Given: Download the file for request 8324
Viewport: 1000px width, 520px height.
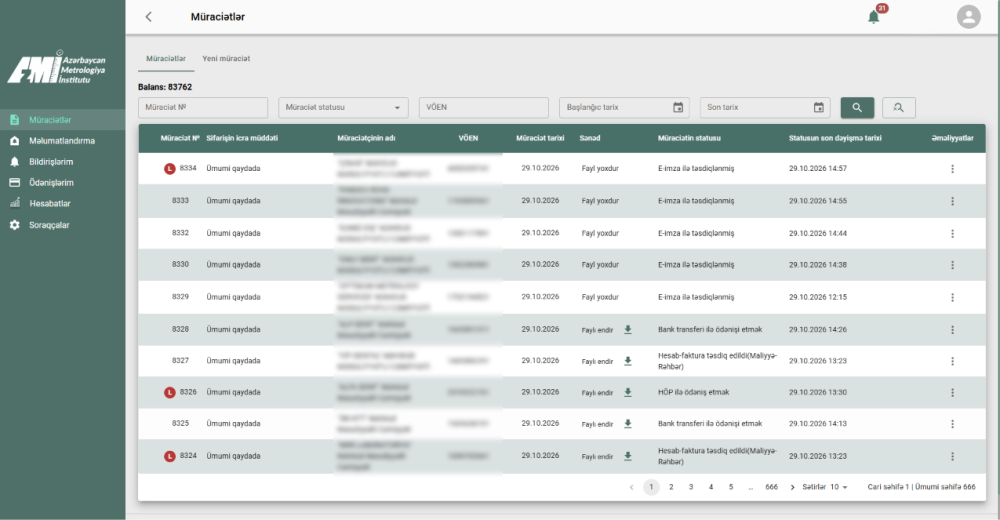Looking at the screenshot, I should [628, 456].
